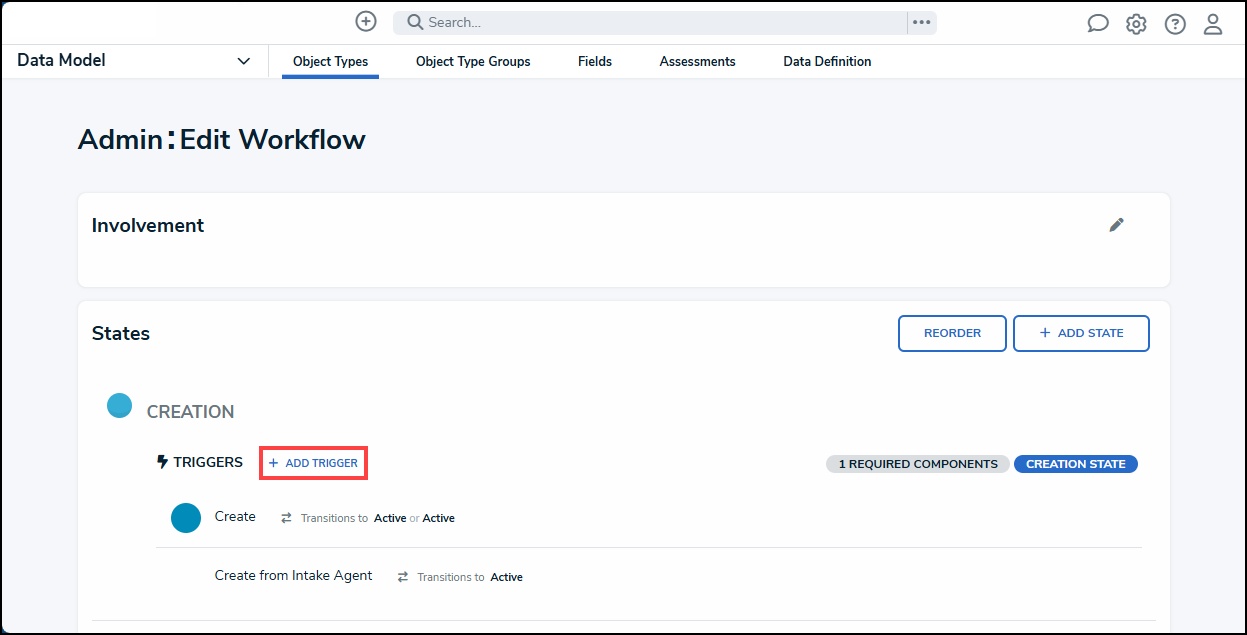The width and height of the screenshot is (1247, 635).
Task: Open the Create trigger row
Action: click(x=648, y=518)
